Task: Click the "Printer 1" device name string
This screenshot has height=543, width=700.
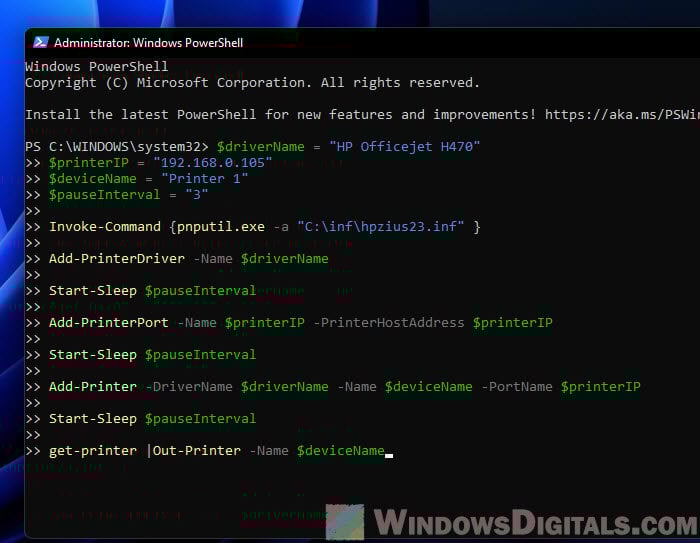Action: click(x=204, y=179)
